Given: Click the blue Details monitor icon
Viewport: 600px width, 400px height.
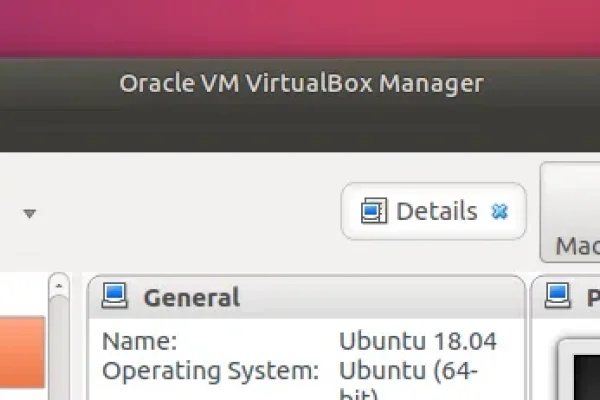Looking at the screenshot, I should (374, 210).
